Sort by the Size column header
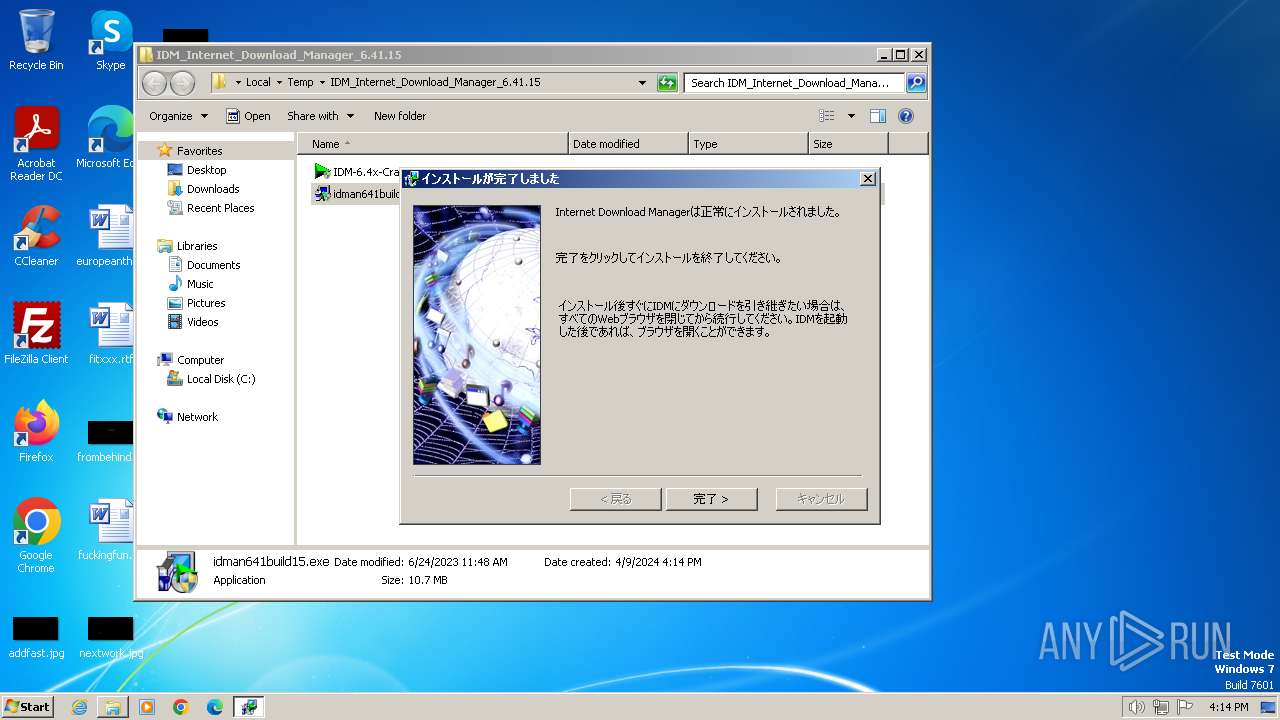1280x720 pixels. pos(848,144)
